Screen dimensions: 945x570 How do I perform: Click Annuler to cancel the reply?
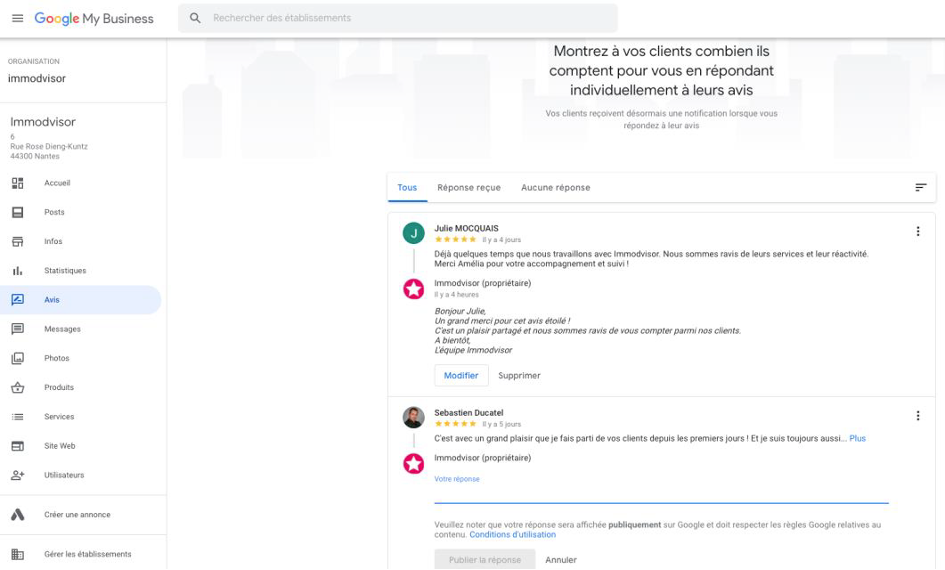(x=561, y=560)
